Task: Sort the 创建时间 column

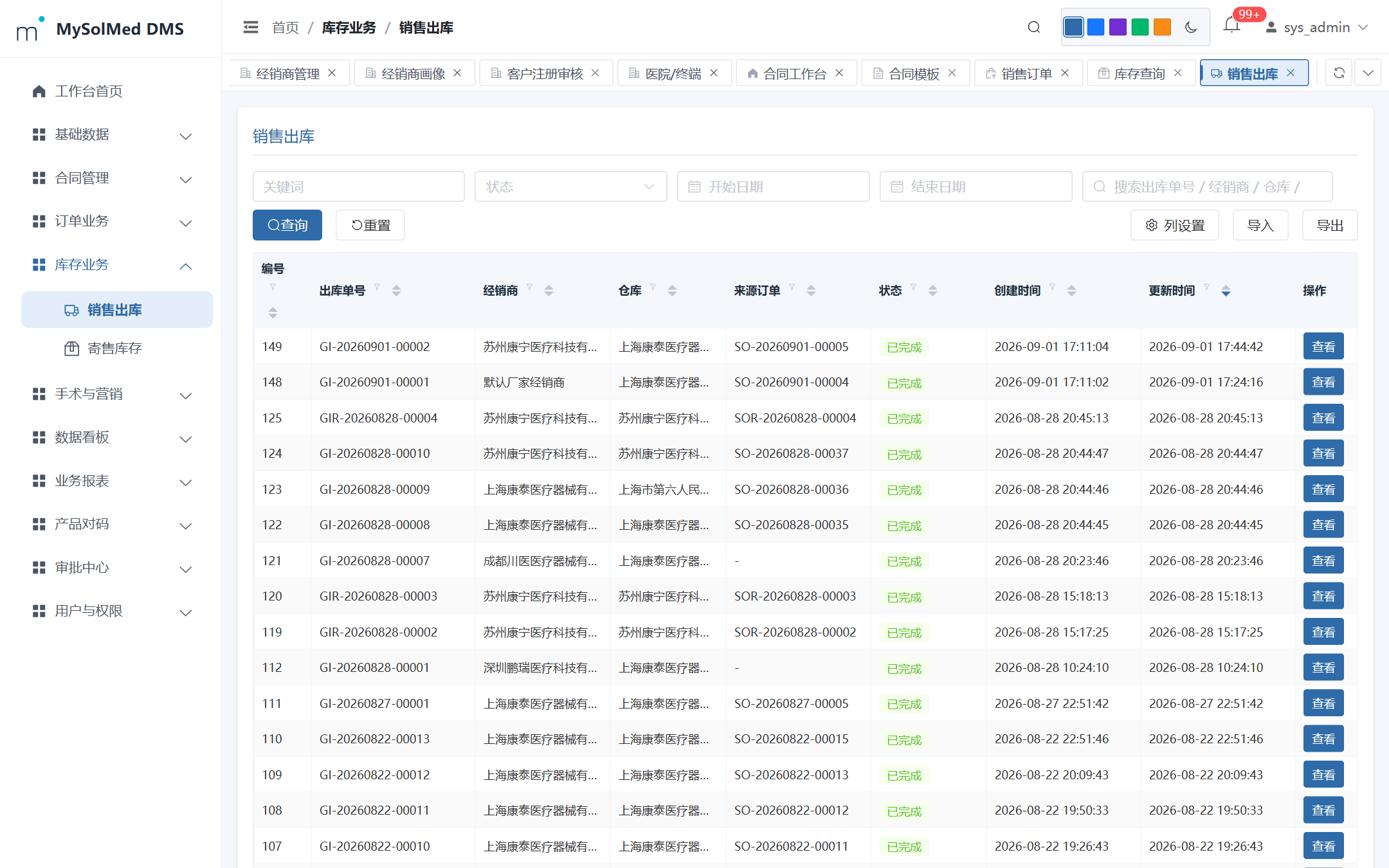Action: [x=1071, y=291]
